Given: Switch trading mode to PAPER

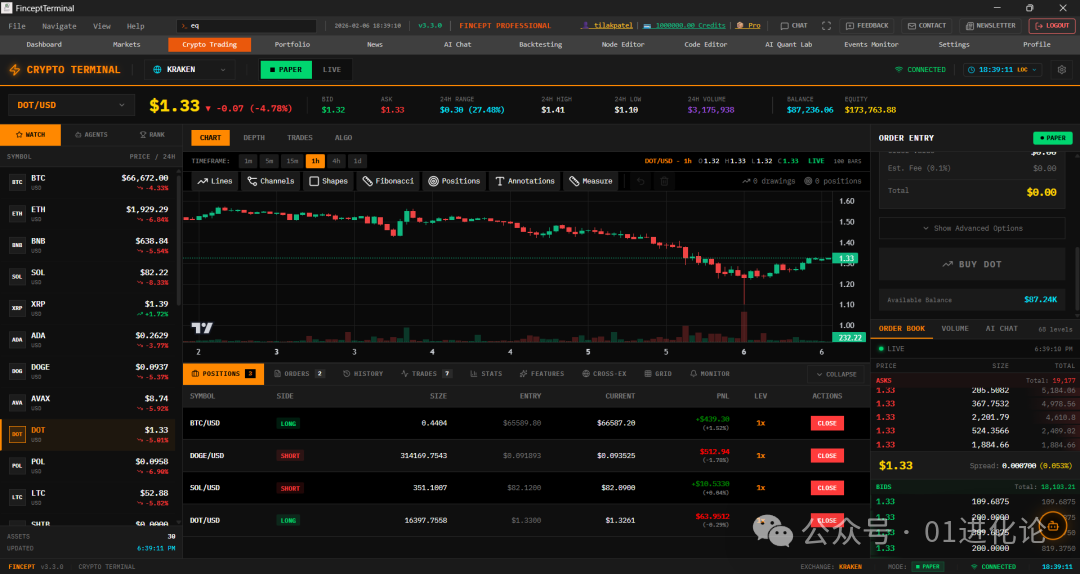Looking at the screenshot, I should (x=286, y=70).
